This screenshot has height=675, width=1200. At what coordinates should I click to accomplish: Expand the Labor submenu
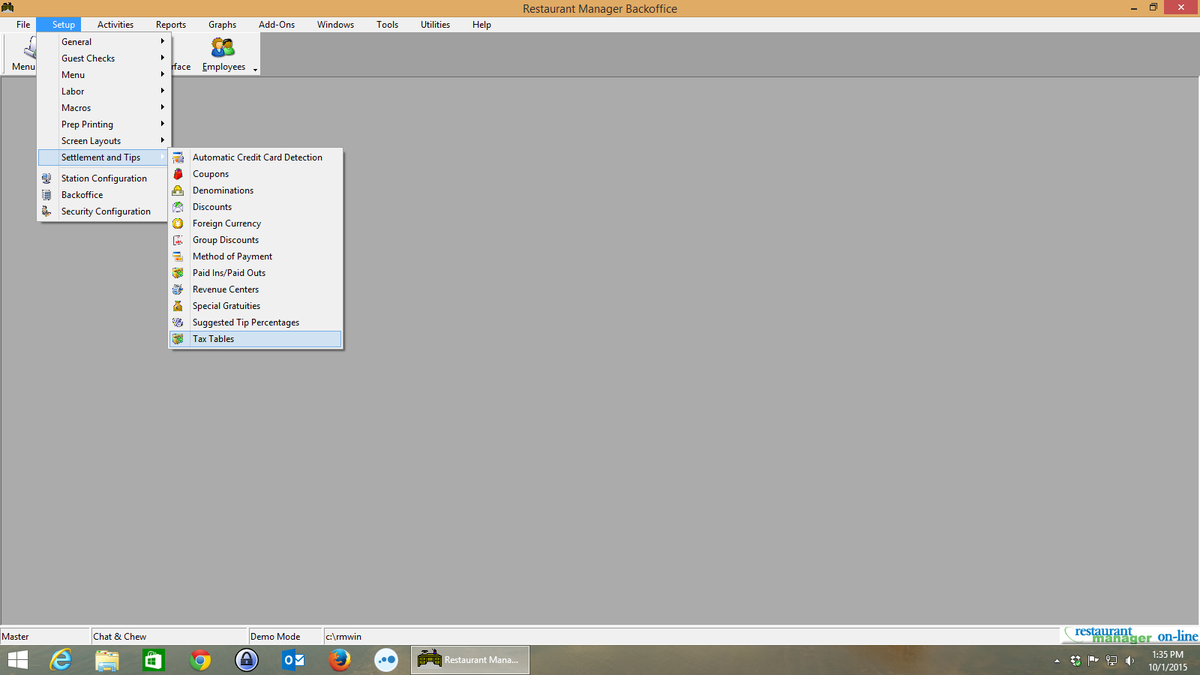point(104,91)
